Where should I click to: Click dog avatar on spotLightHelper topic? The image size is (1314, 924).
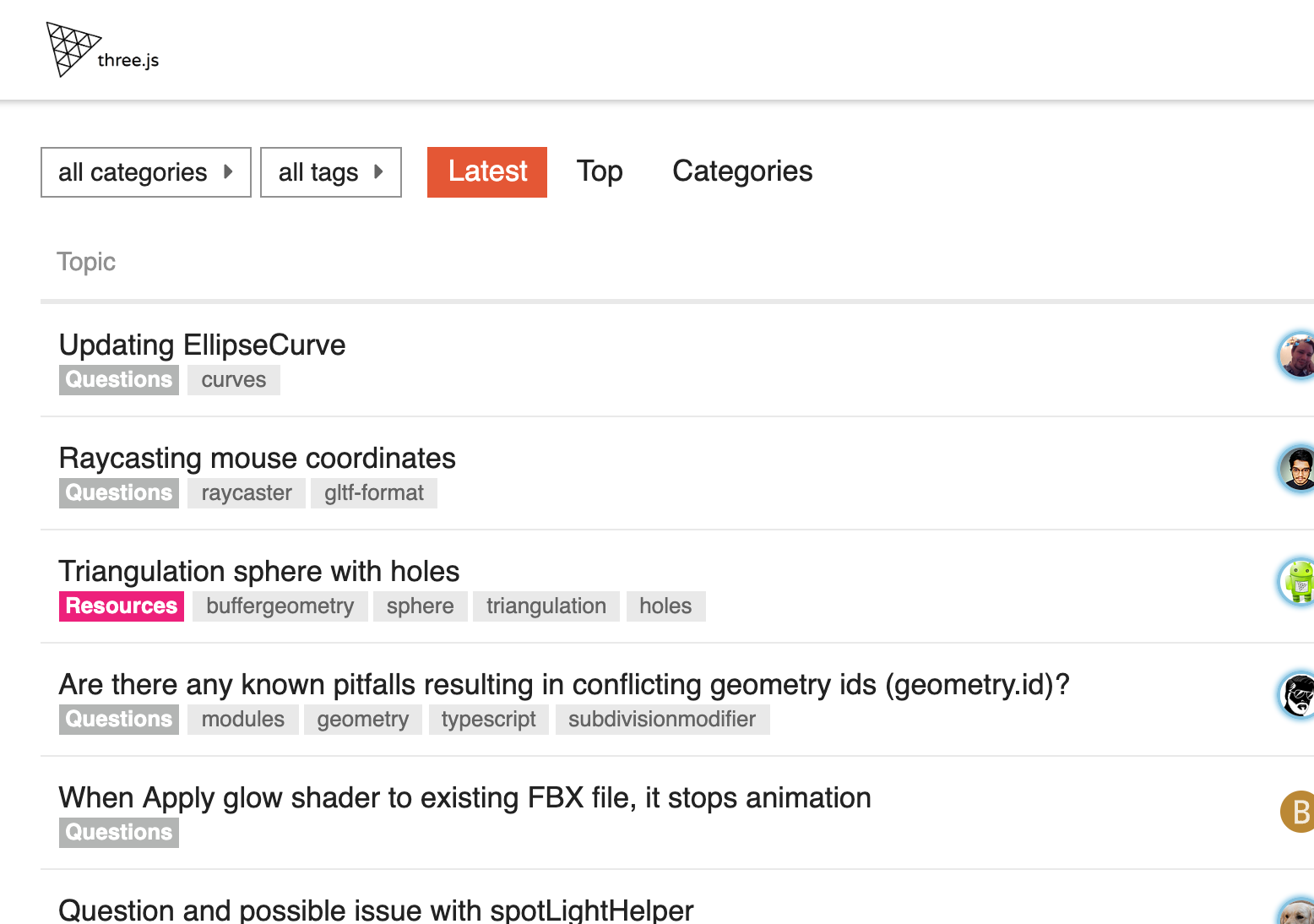coord(1296,910)
